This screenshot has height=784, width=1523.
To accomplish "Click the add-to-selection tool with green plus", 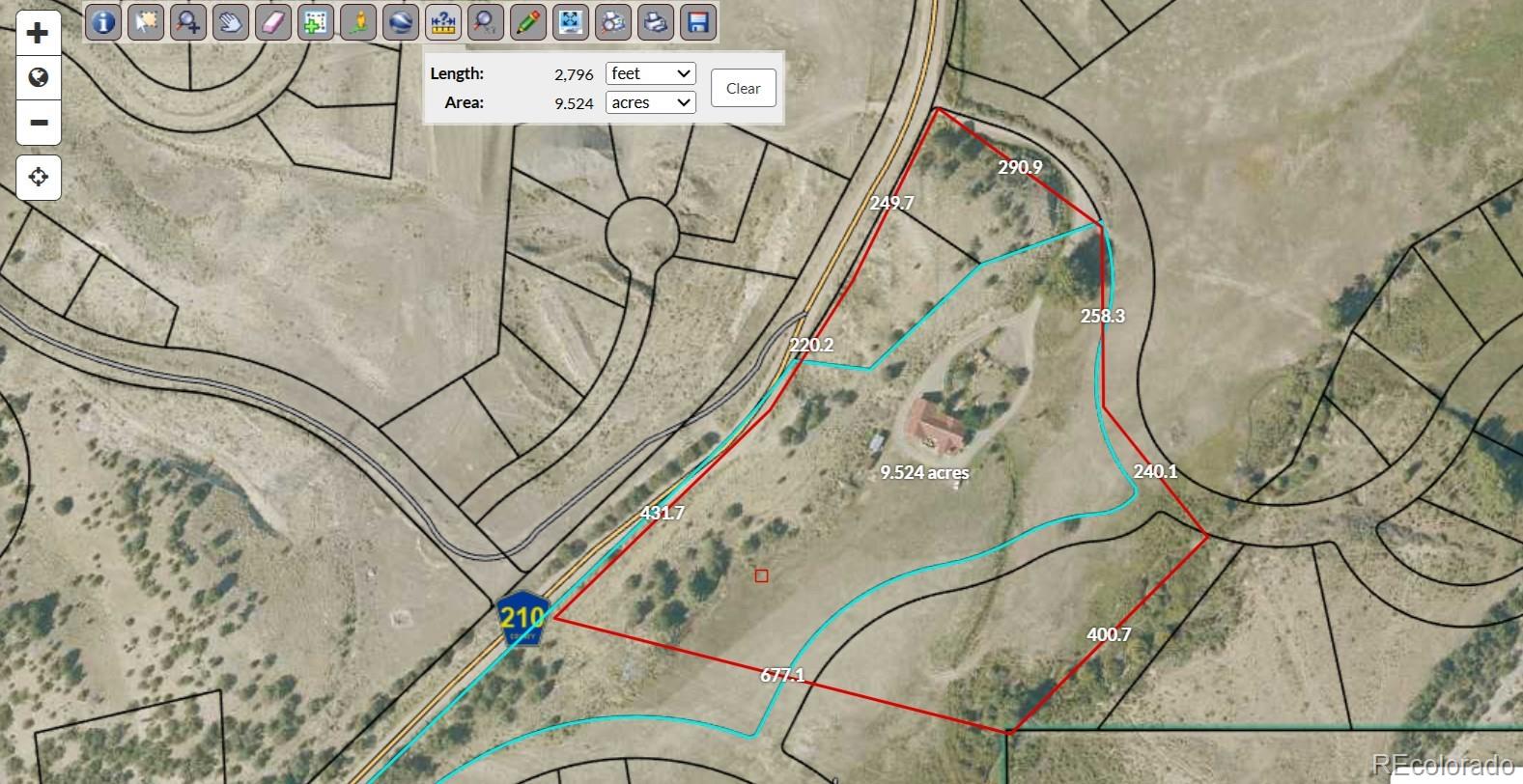I will pos(316,21).
